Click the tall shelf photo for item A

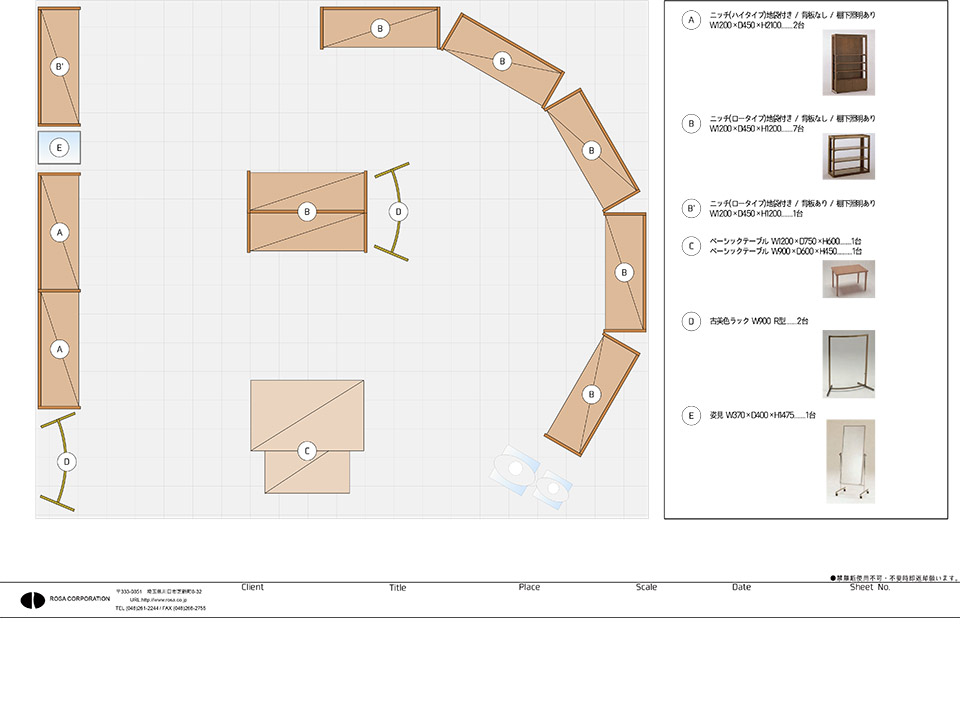click(x=847, y=62)
